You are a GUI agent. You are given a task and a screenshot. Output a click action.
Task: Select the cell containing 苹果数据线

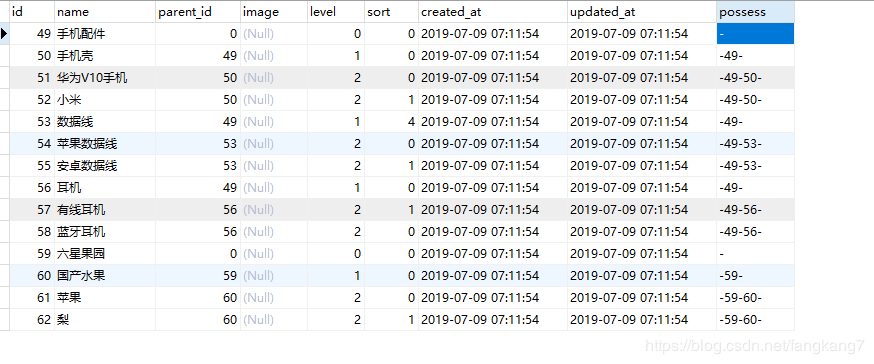(105, 144)
